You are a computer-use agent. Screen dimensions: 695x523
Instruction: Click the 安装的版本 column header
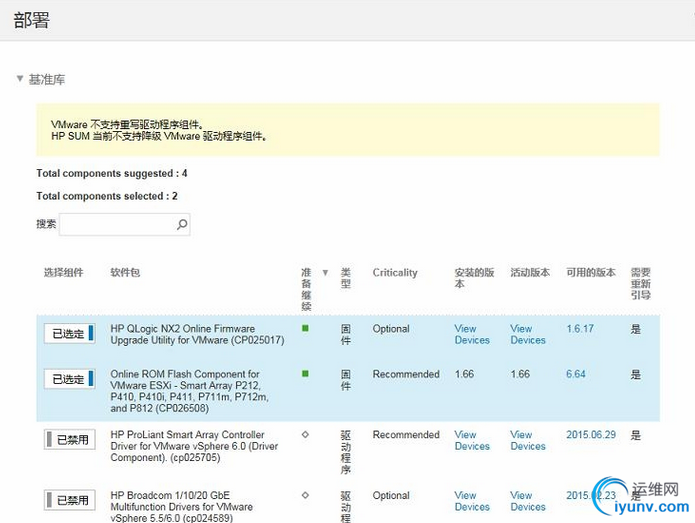474,278
